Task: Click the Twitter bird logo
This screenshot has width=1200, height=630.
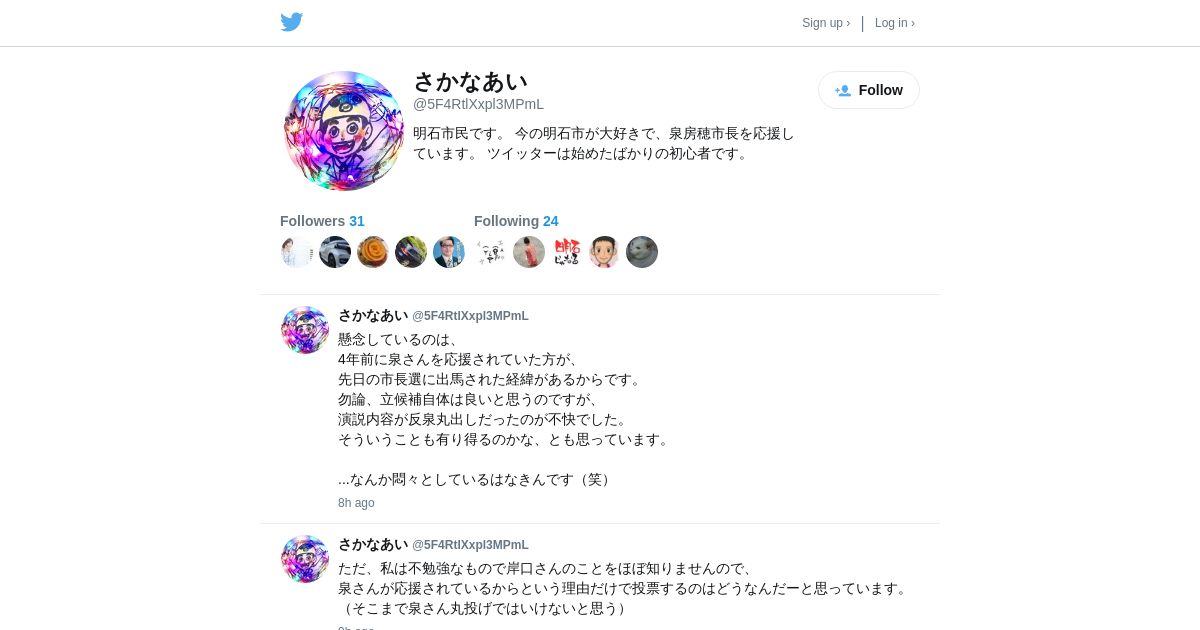Action: [291, 22]
